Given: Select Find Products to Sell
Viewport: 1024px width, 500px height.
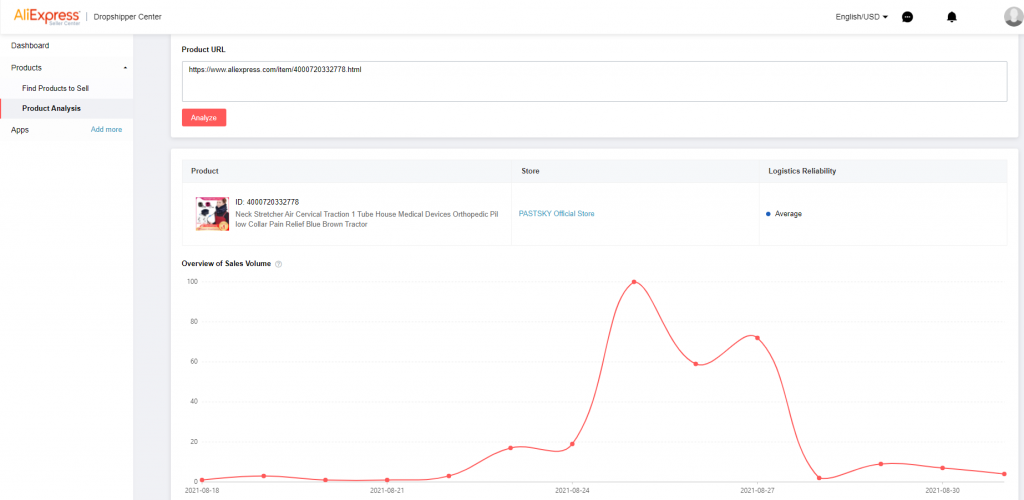Looking at the screenshot, I should (x=56, y=88).
